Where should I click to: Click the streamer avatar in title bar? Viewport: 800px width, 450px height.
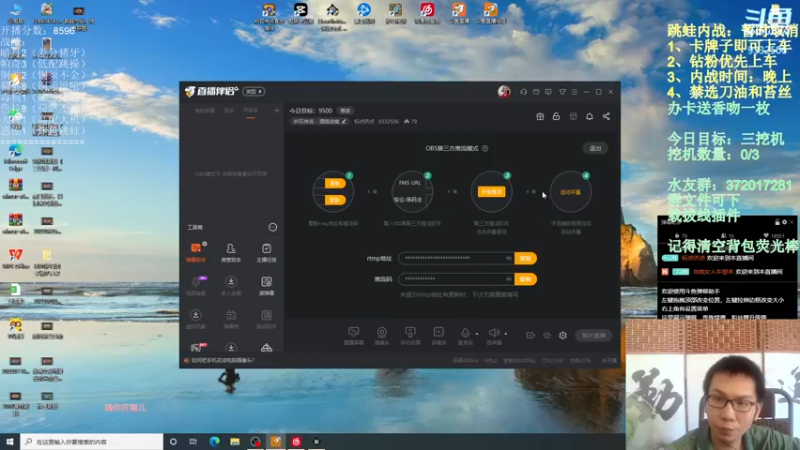click(x=504, y=91)
